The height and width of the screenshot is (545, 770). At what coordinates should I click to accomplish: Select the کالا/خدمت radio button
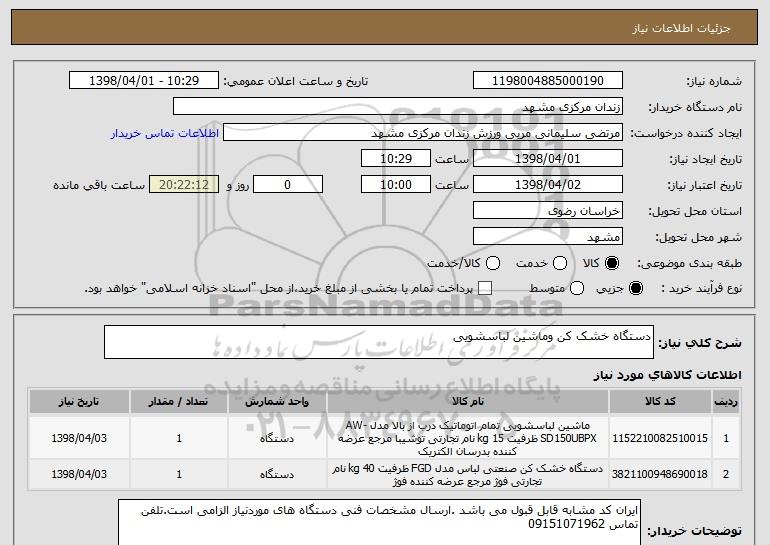tap(493, 263)
